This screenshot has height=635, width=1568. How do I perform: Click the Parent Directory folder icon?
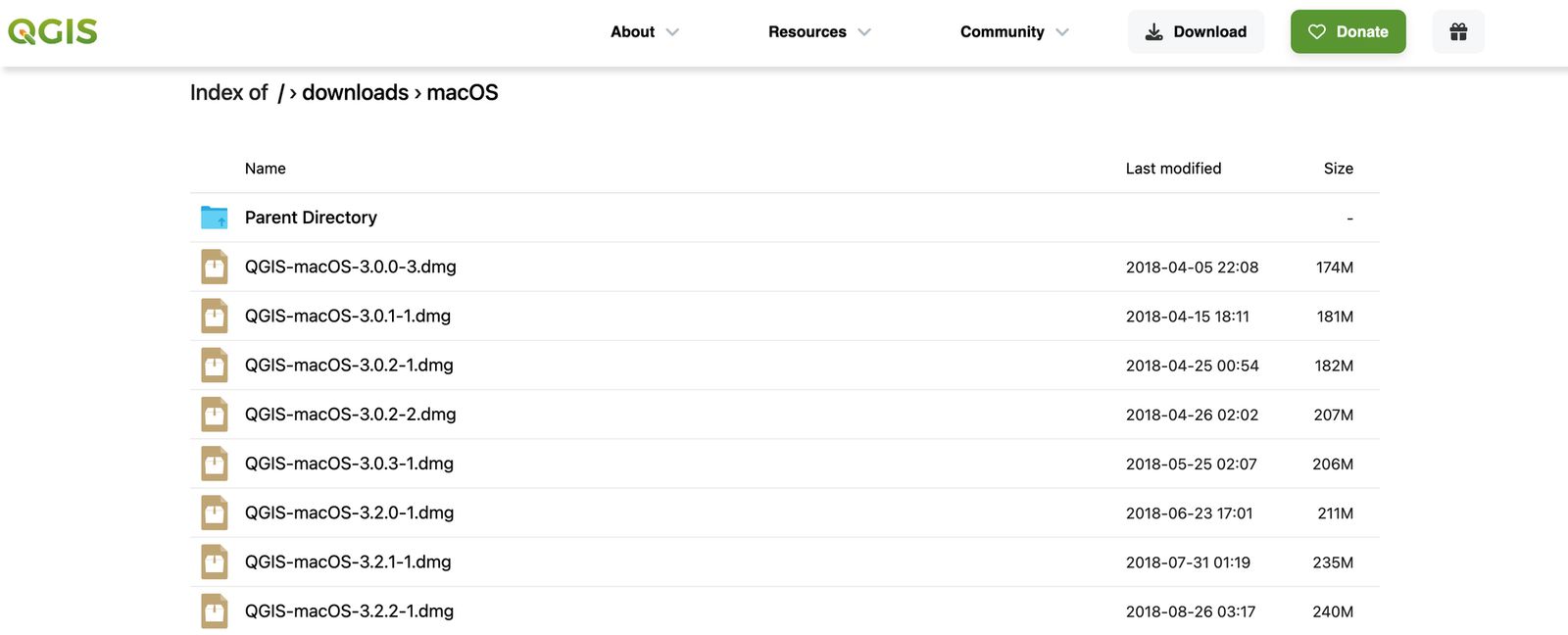[x=215, y=218]
